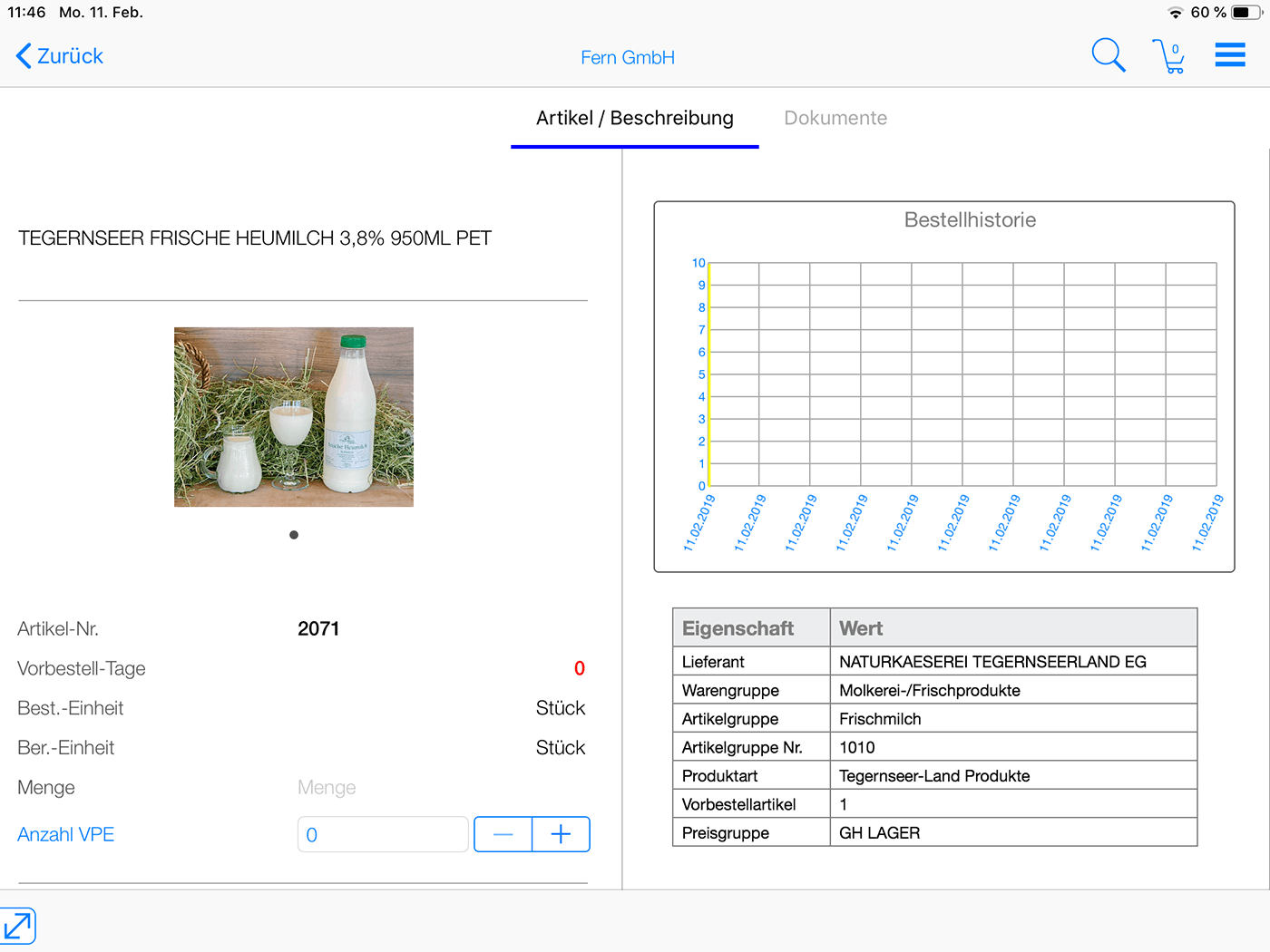Increase quantity with the plus button
The width and height of the screenshot is (1270, 952).
[562, 834]
